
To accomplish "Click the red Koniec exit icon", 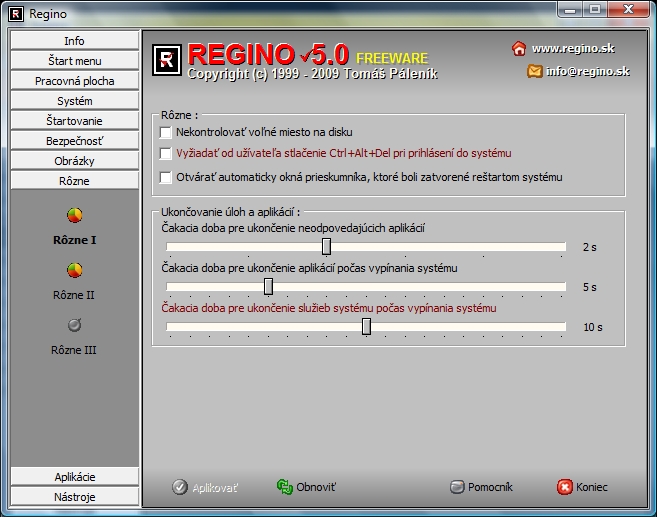I will 564,487.
